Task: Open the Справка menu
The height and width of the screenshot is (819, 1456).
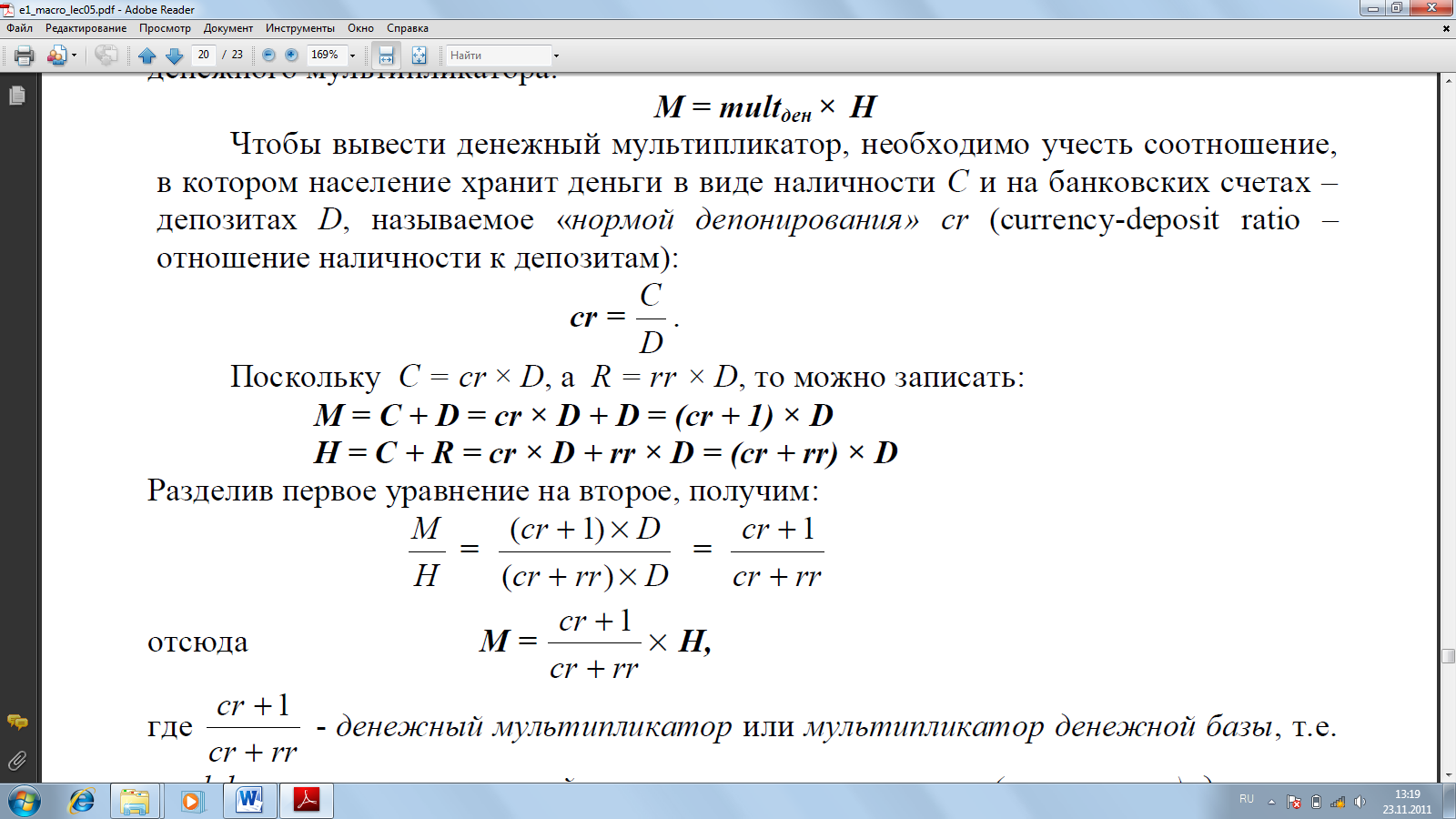Action: [408, 28]
